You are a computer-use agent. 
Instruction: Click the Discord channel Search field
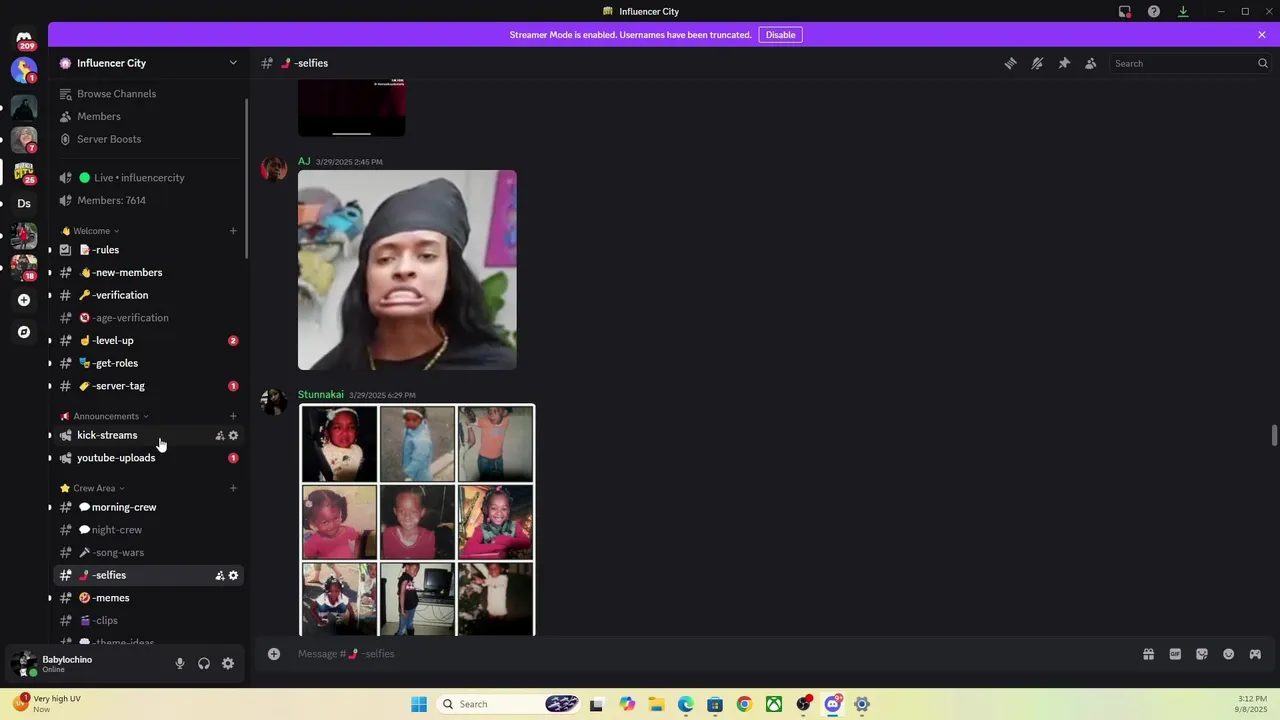pos(1190,63)
